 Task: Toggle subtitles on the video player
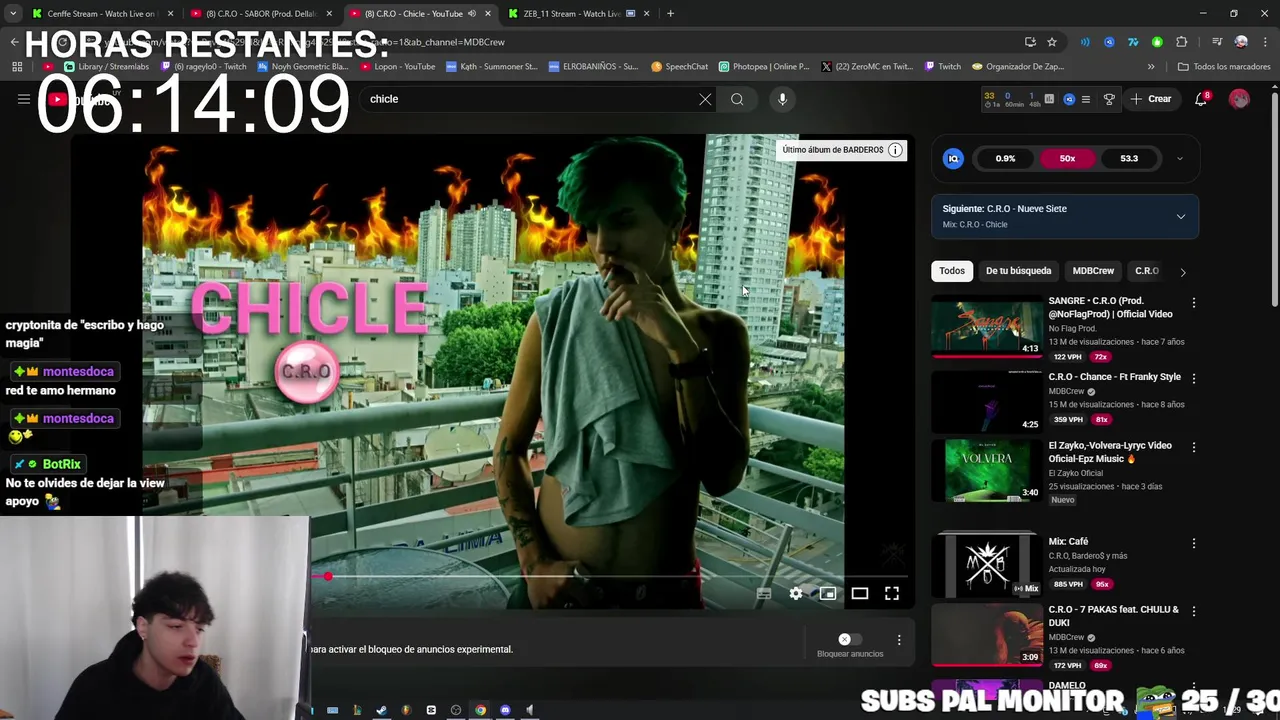(x=763, y=594)
